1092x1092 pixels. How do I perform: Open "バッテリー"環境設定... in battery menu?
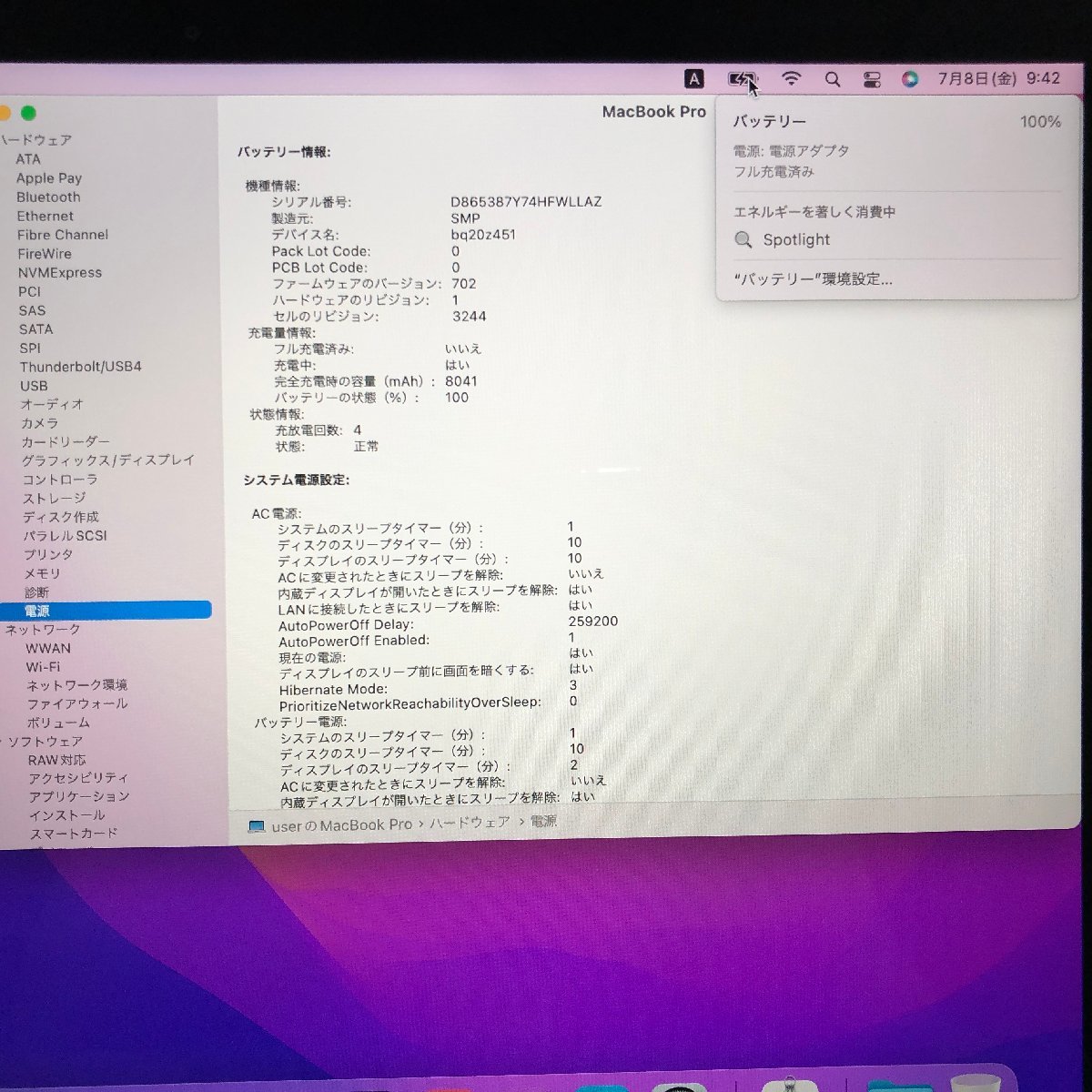click(x=813, y=278)
